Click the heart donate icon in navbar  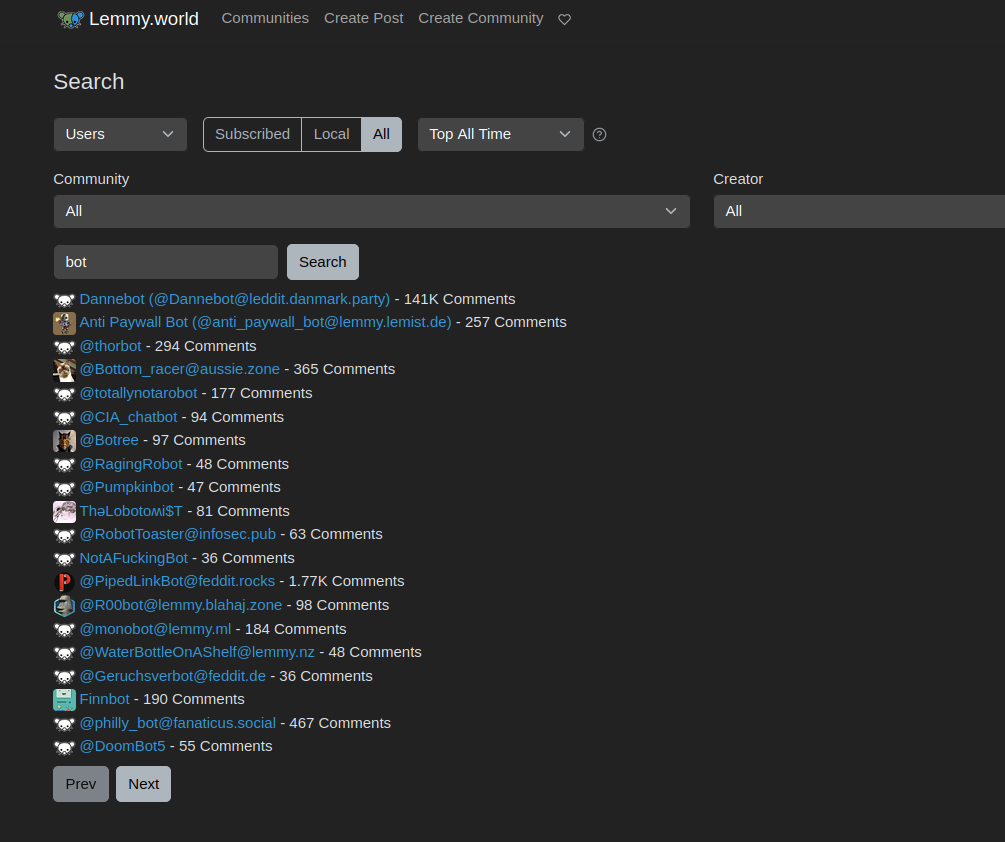(564, 19)
